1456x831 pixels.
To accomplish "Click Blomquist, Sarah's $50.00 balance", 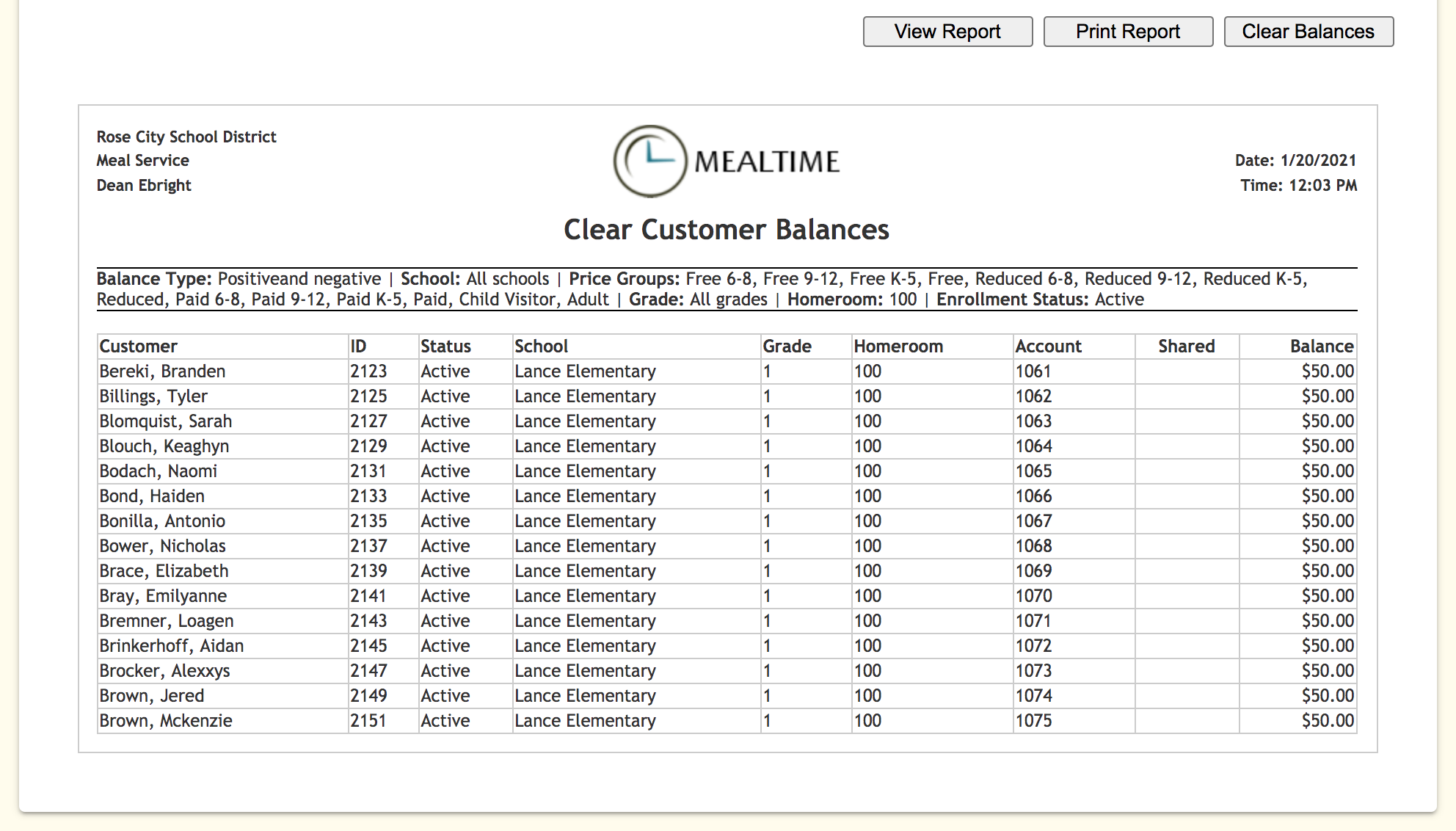I will click(x=1327, y=421).
